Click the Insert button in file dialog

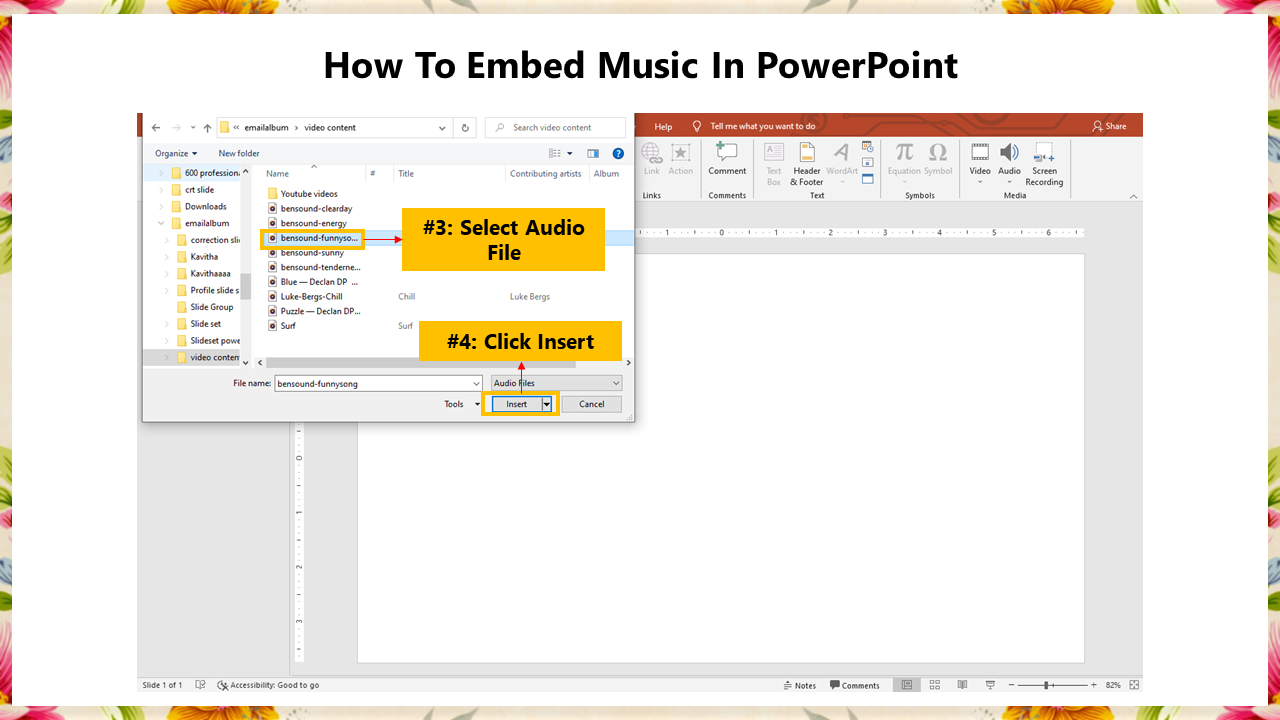point(516,404)
